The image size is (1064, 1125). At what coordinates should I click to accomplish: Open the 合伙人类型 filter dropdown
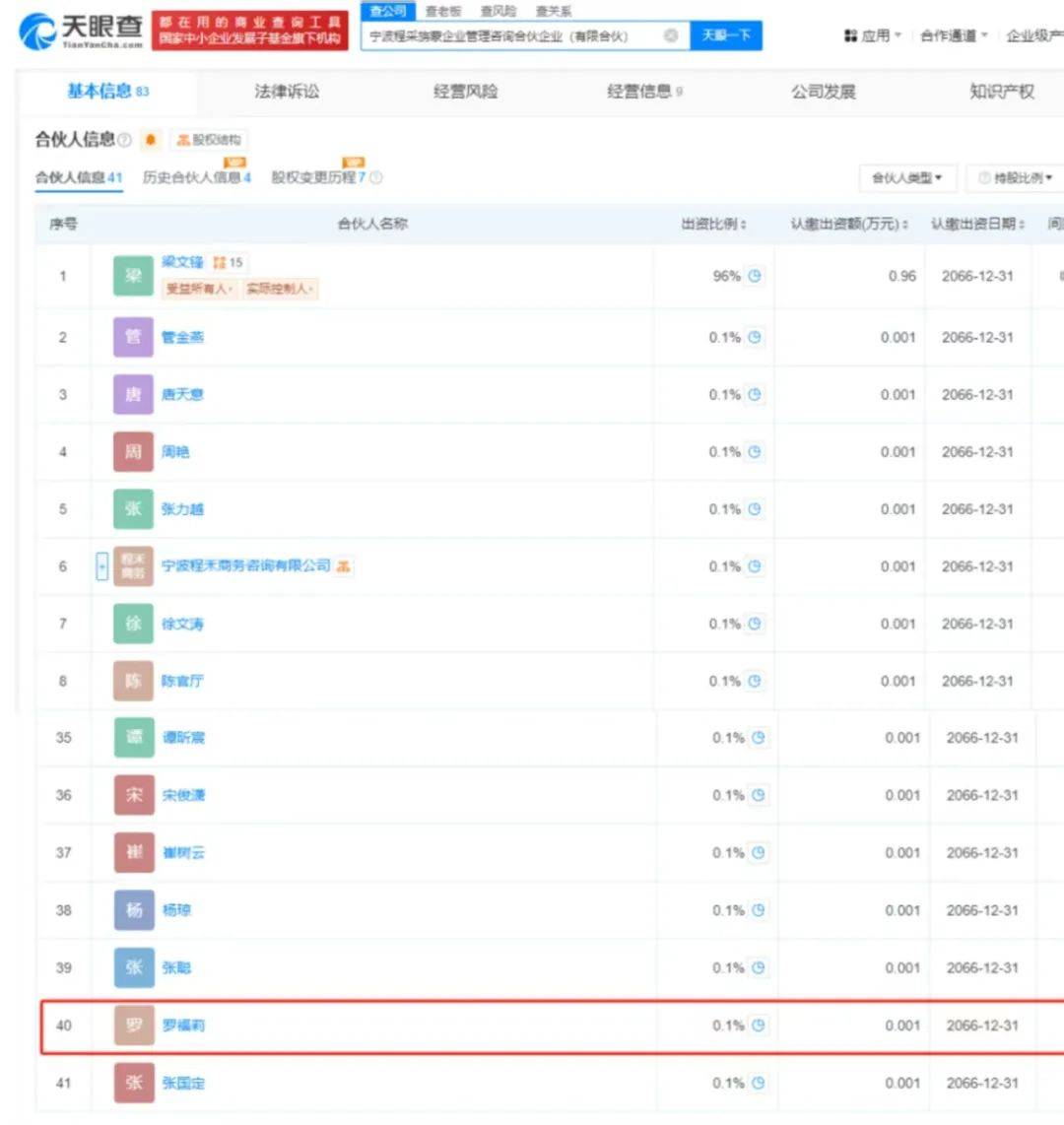tap(907, 178)
